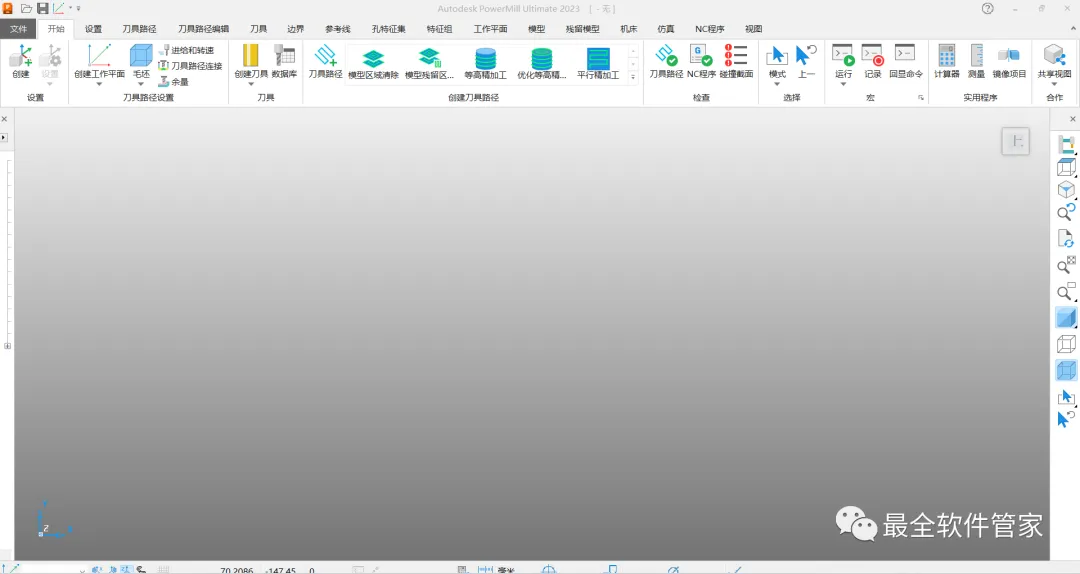Collapse the ribbon with the top-right chevron

coord(1073,29)
